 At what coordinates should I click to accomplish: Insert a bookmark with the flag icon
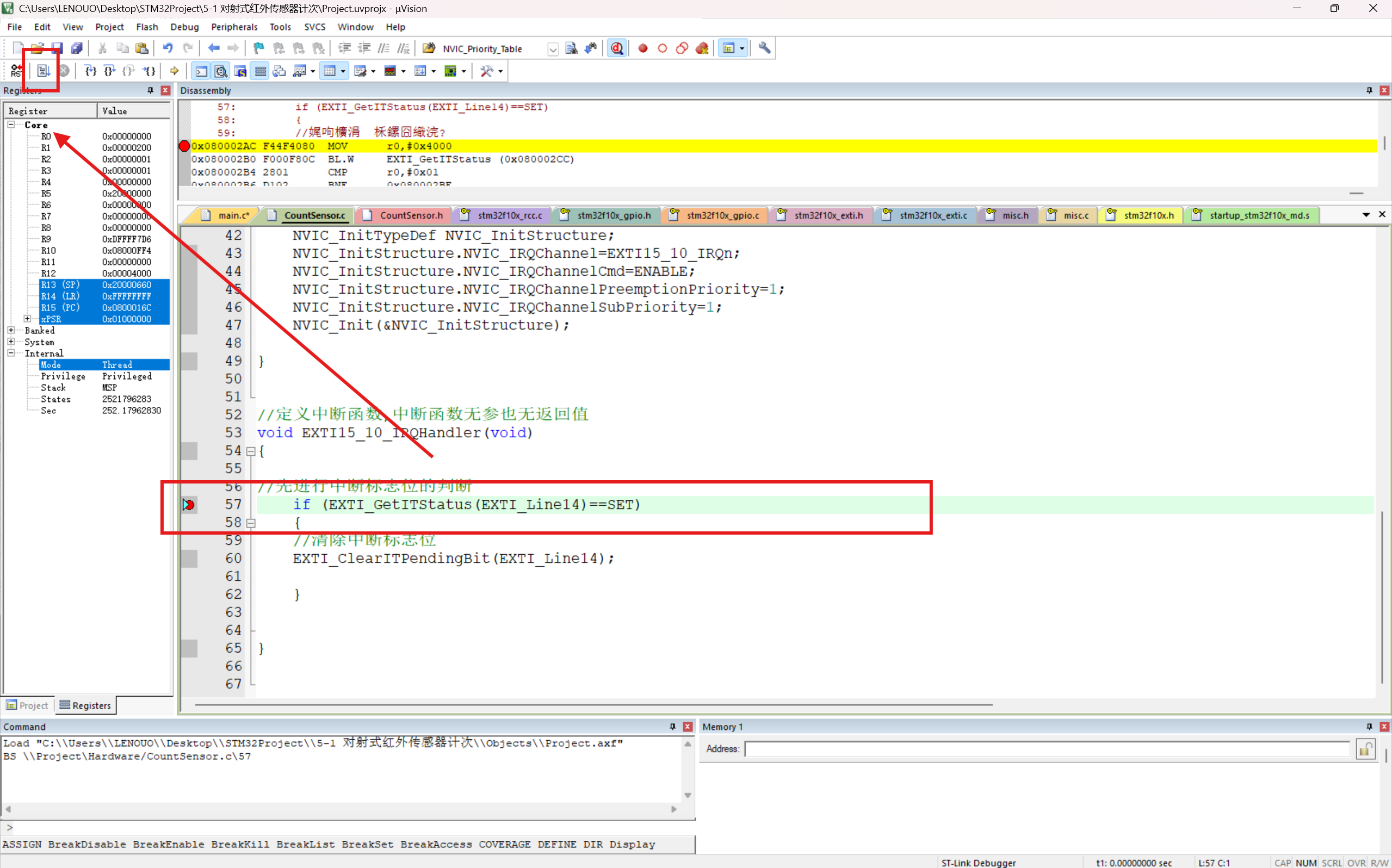pos(259,48)
